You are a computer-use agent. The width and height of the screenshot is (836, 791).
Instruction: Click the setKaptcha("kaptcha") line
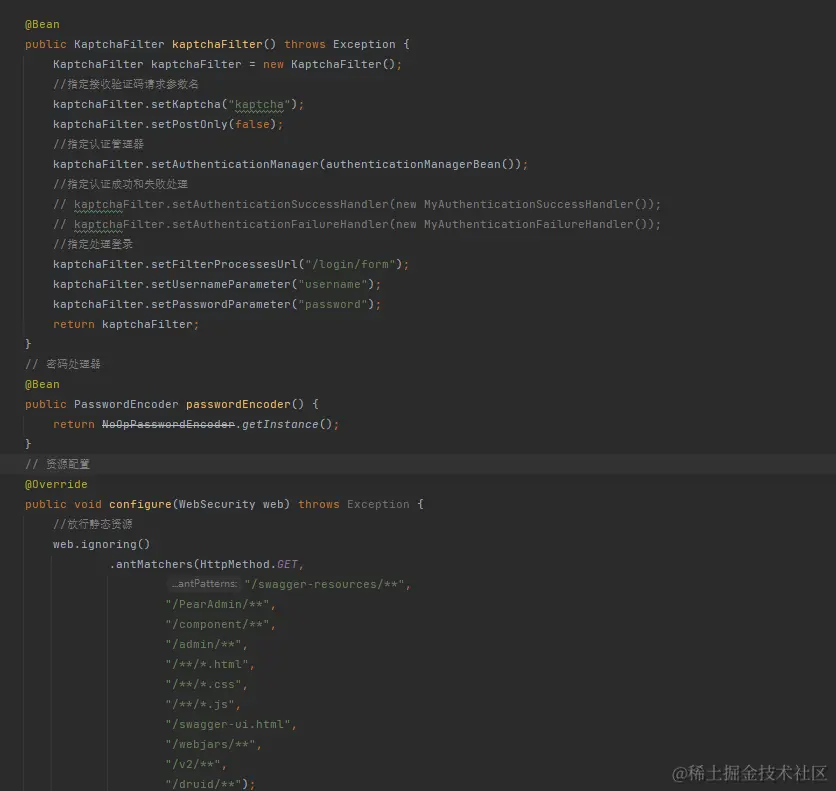(178, 104)
